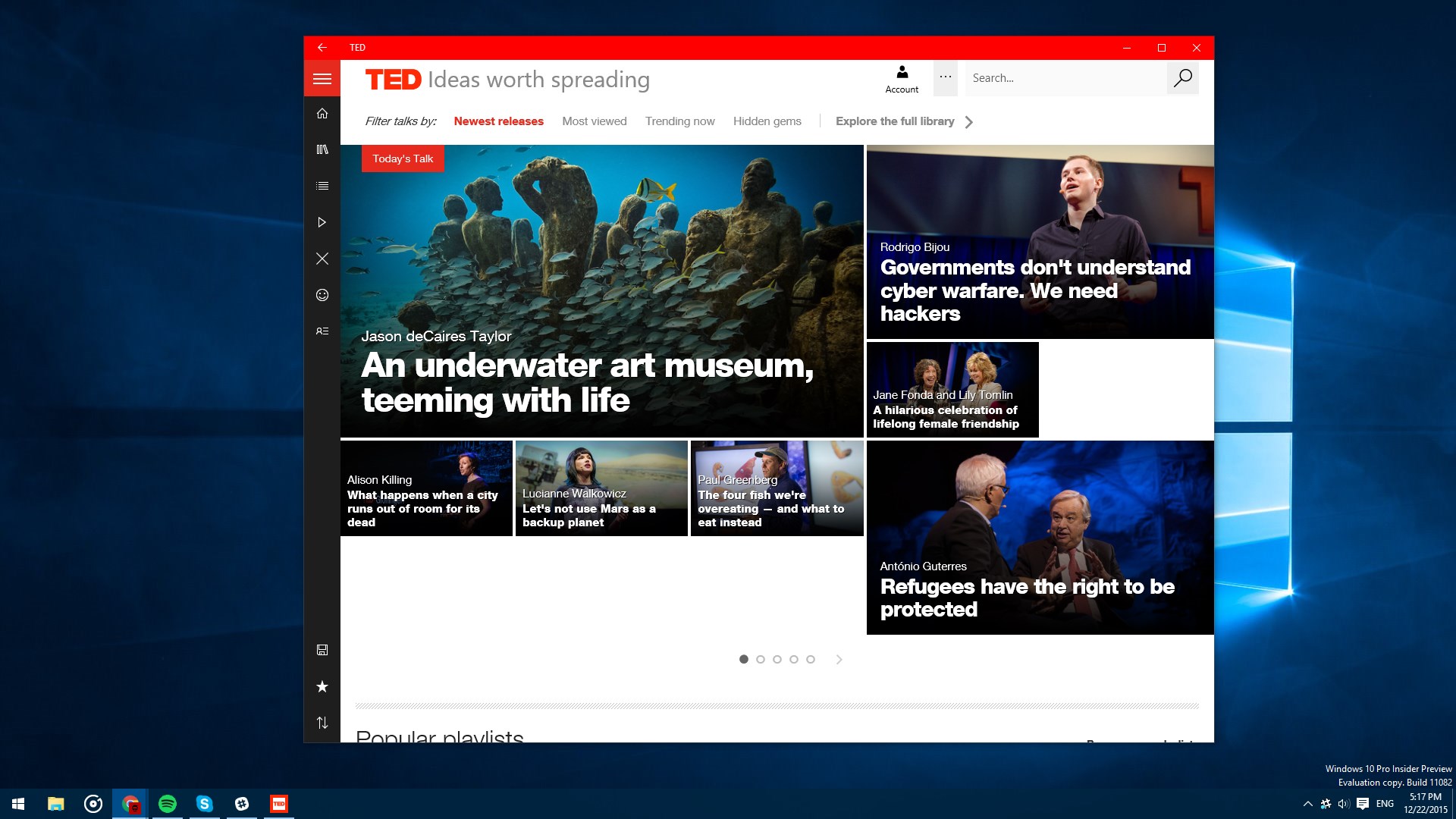Click the up-down arrows icon in the sidebar
Screen dimensions: 1456x819
(322, 723)
